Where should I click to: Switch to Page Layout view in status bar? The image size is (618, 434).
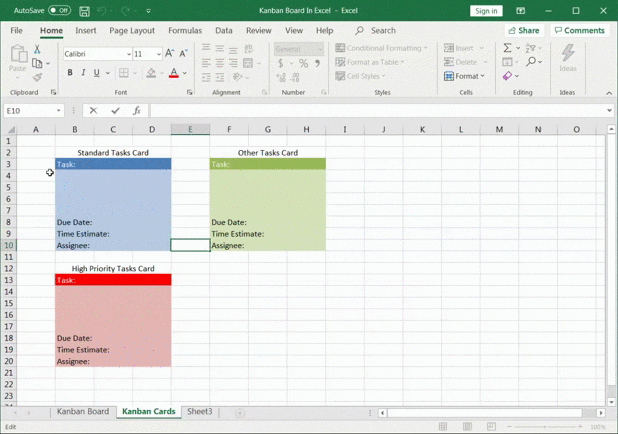(469, 427)
